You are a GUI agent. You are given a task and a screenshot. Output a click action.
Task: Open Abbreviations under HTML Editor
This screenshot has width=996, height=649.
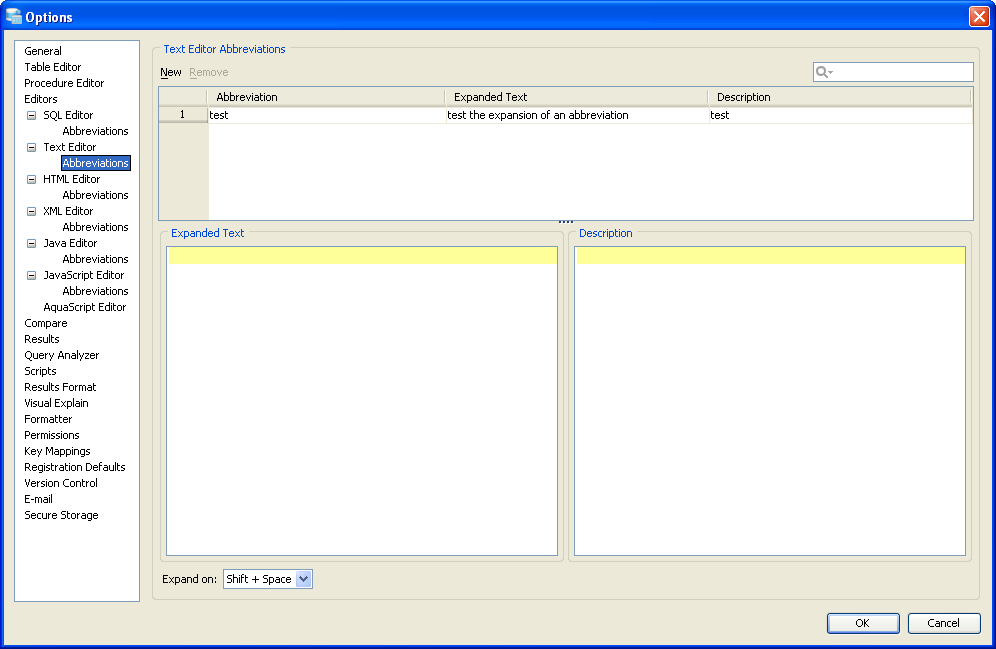[95, 195]
